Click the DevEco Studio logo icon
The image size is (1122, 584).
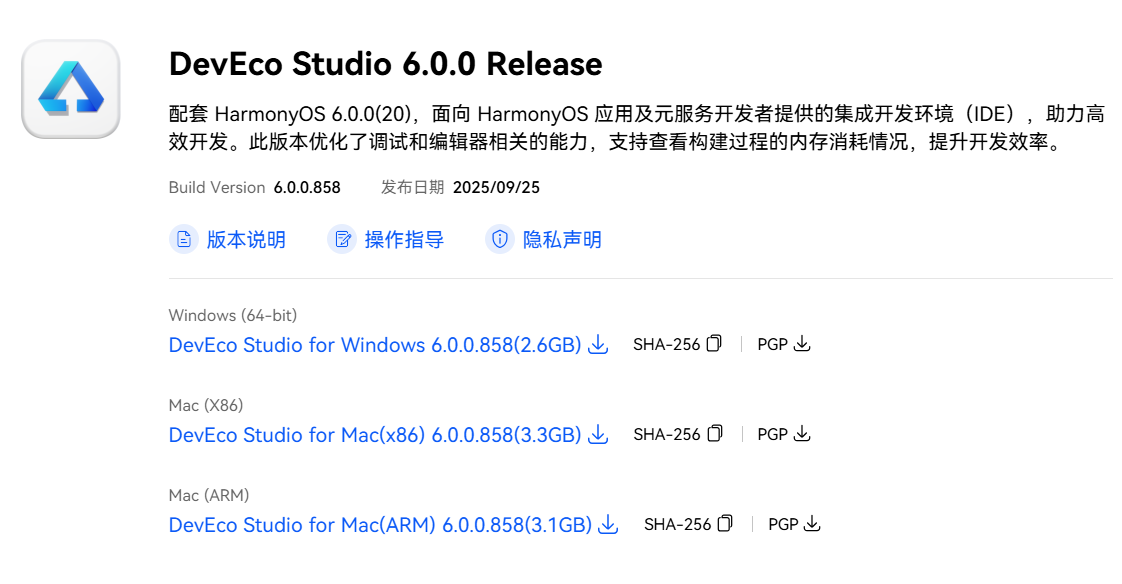71,89
